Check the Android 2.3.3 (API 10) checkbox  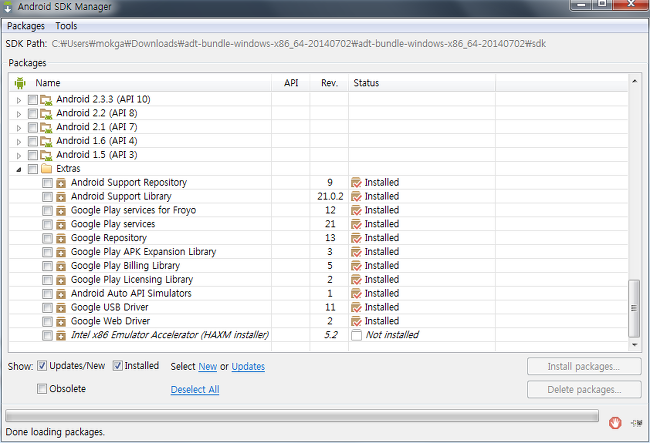(33, 99)
